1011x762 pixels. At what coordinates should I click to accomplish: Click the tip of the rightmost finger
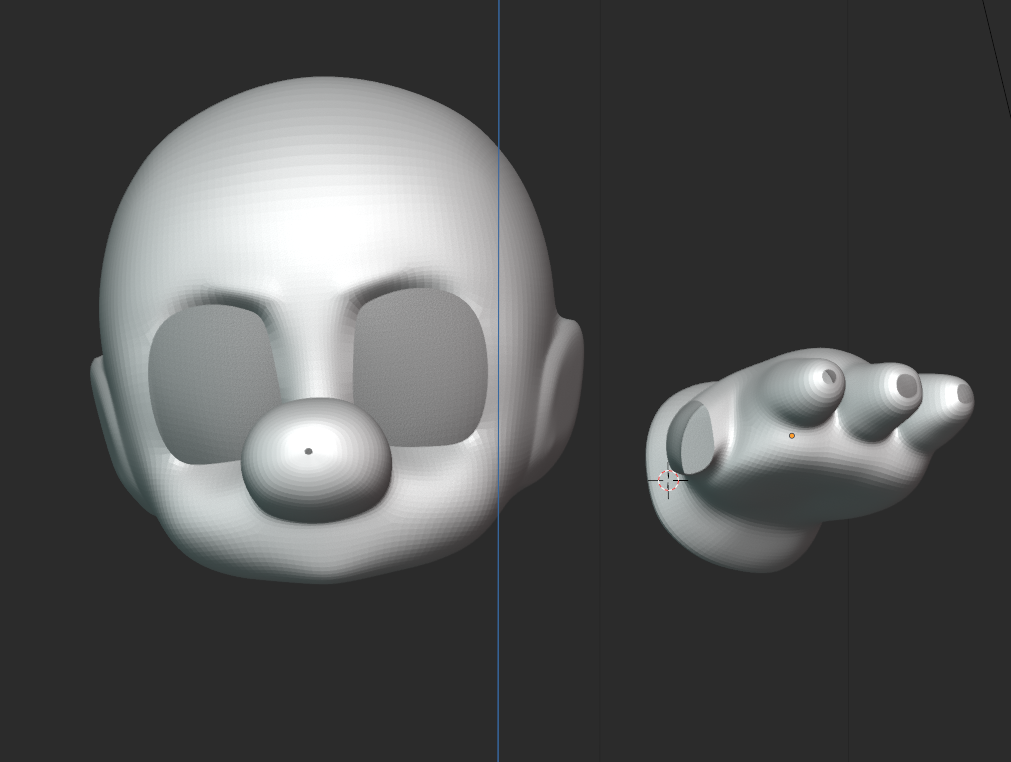click(x=964, y=394)
